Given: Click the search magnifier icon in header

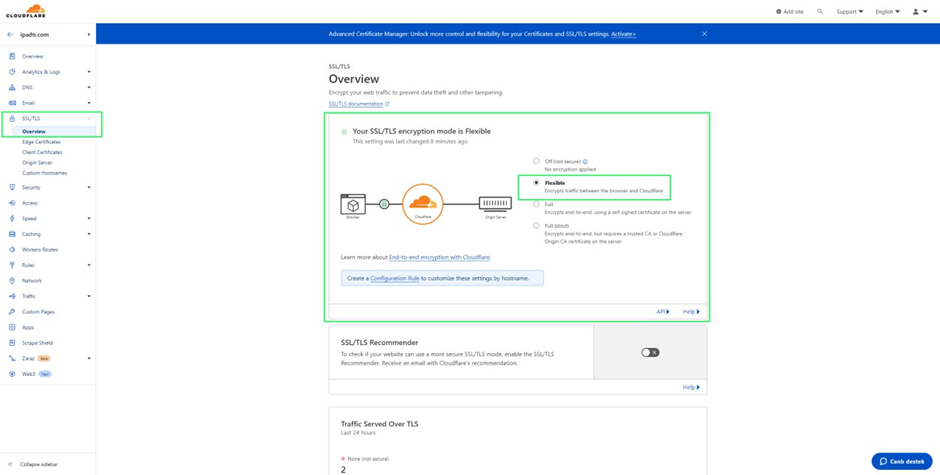Looking at the screenshot, I should [820, 11].
